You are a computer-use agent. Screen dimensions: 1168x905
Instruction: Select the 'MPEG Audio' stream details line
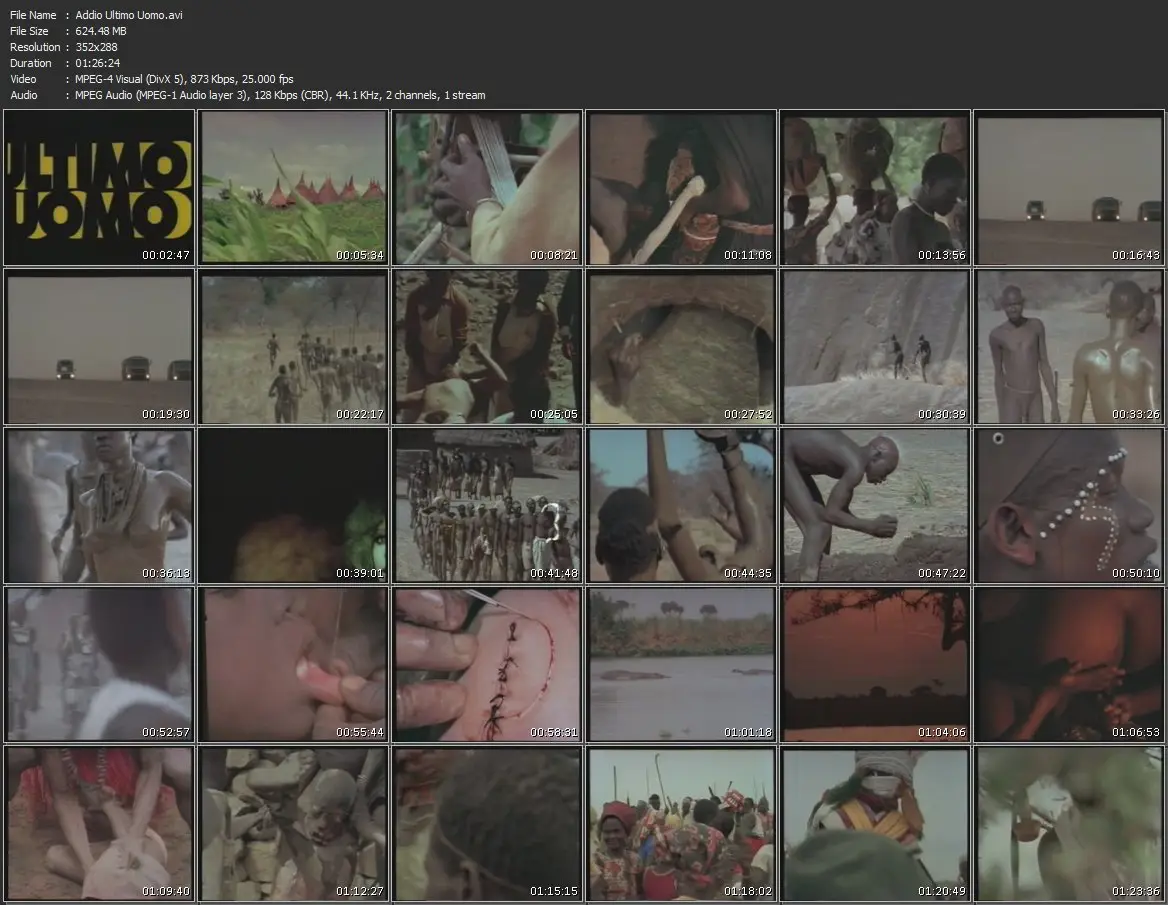point(280,95)
